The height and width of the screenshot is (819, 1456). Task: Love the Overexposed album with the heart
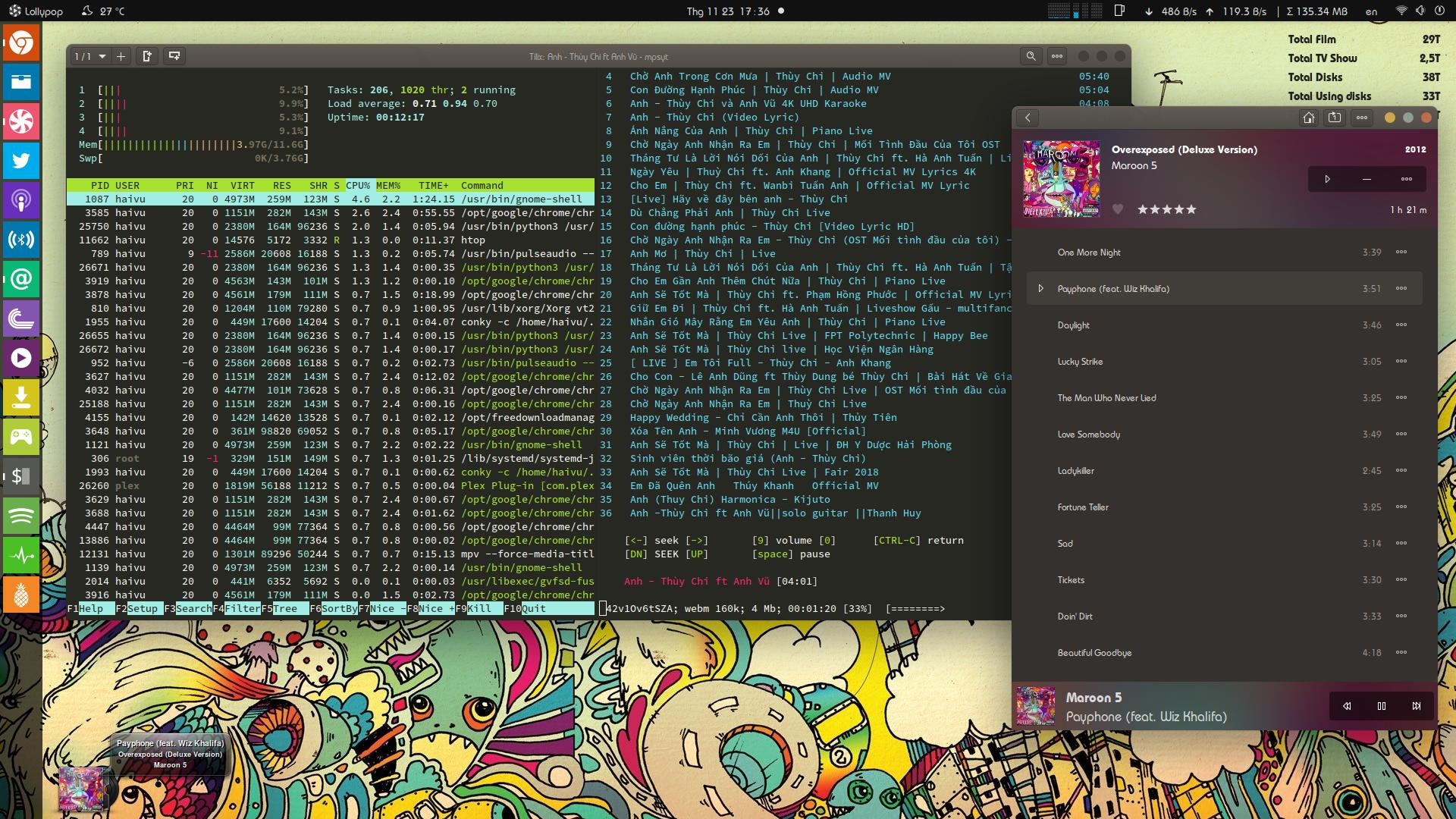1118,209
